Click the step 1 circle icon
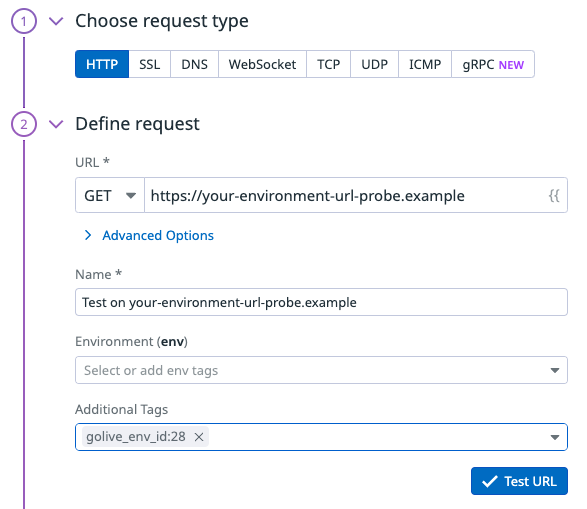Image resolution: width=587 pixels, height=509 pixels. pos(24,21)
